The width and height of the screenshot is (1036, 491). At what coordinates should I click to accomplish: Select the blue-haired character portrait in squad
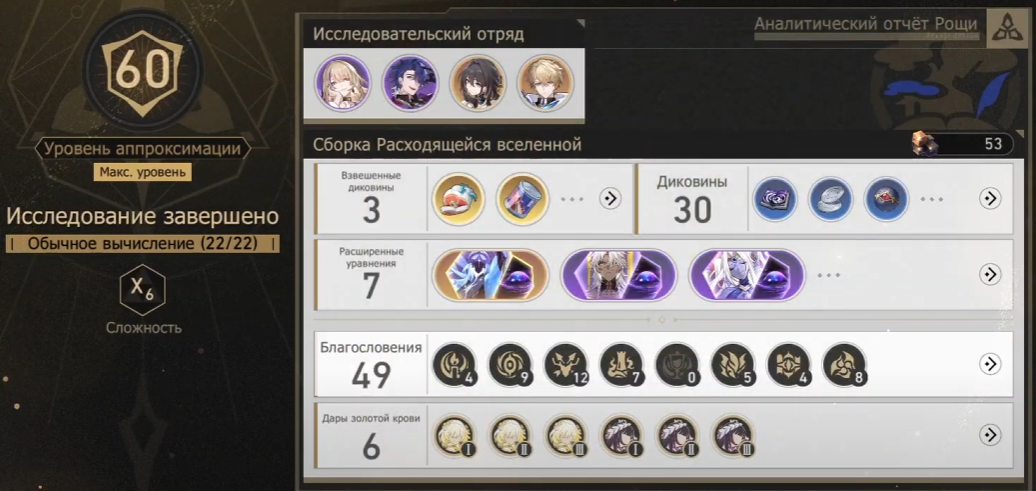click(x=410, y=83)
